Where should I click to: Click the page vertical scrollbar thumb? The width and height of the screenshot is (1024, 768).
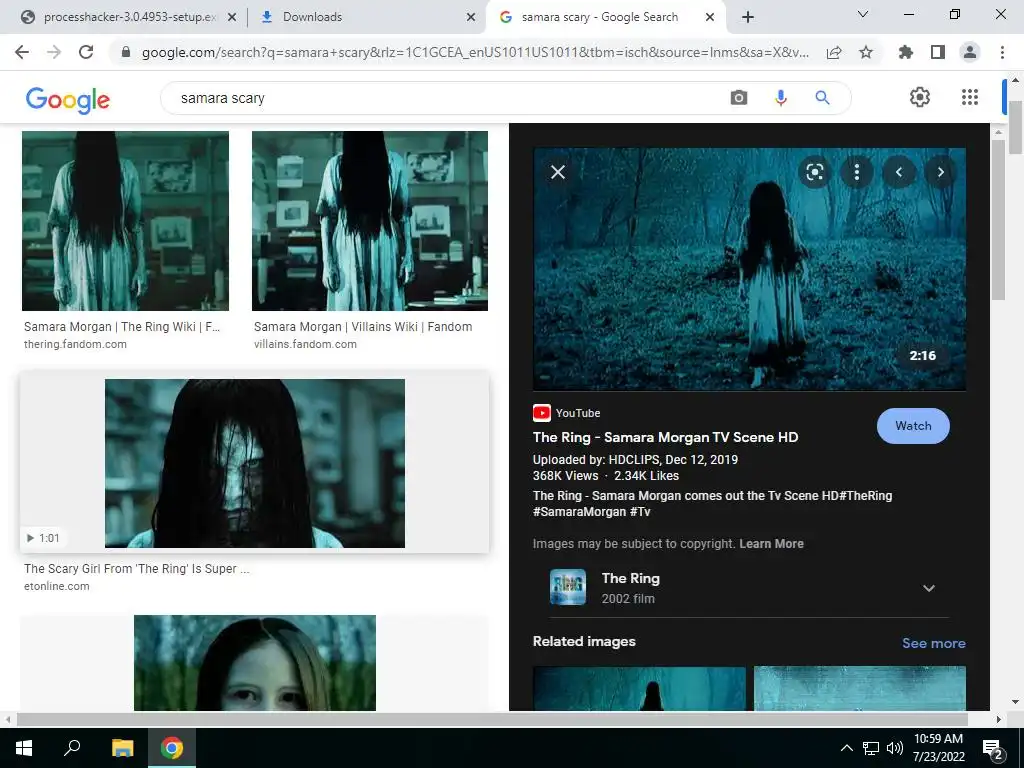tap(1015, 127)
